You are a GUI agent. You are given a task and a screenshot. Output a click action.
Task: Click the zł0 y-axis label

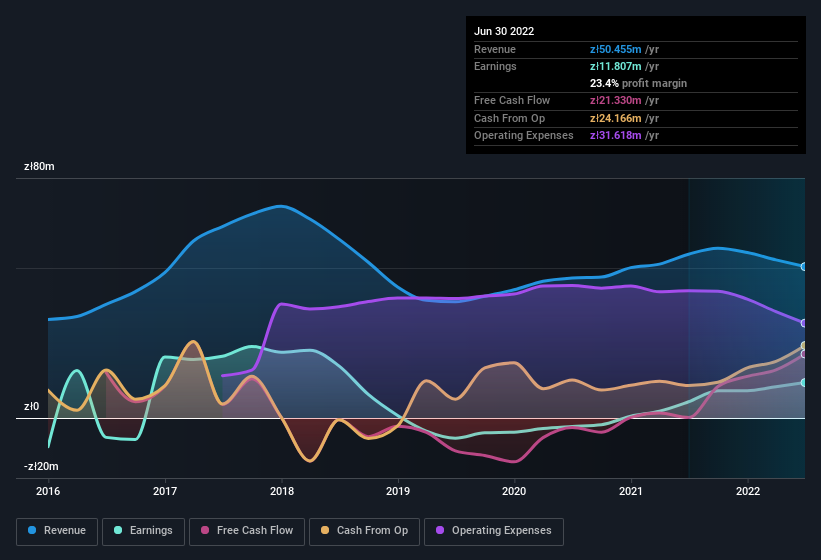[x=31, y=406]
